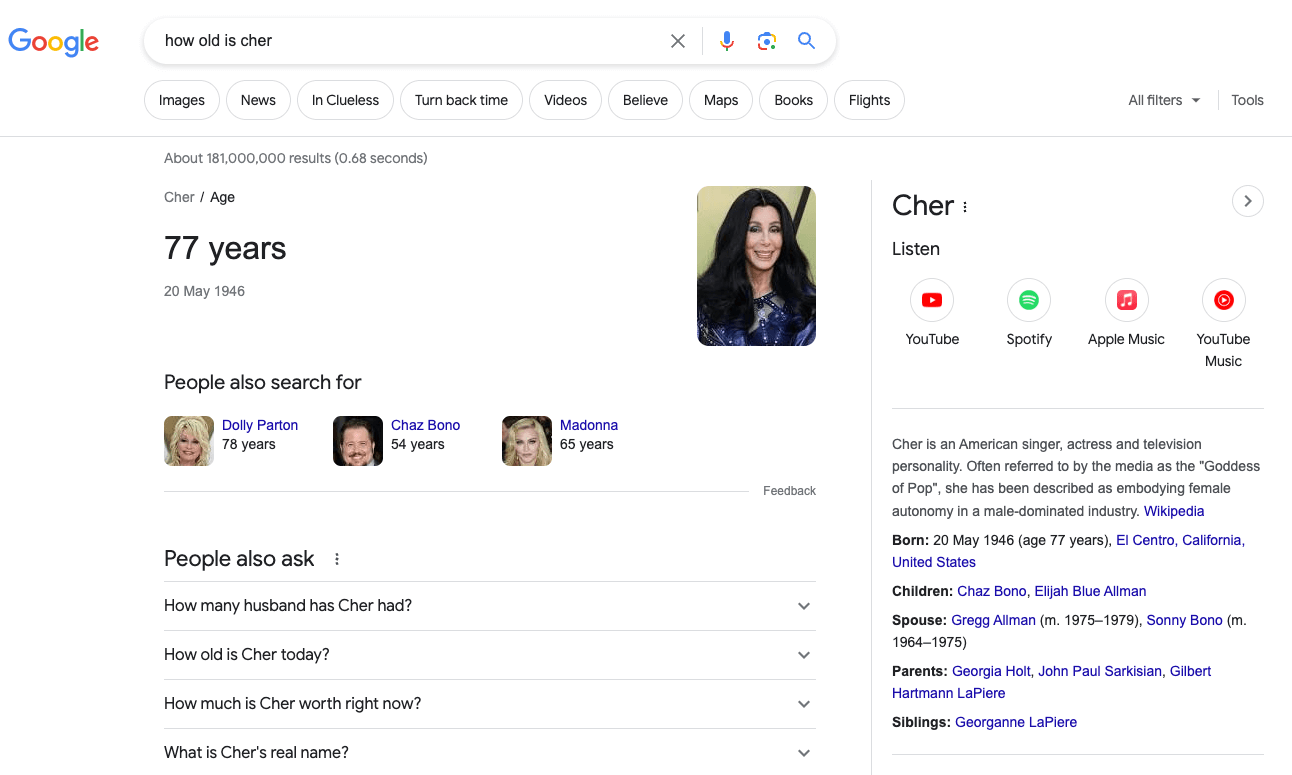Open the Wikipedia link in the description
This screenshot has width=1292, height=775.
1174,511
